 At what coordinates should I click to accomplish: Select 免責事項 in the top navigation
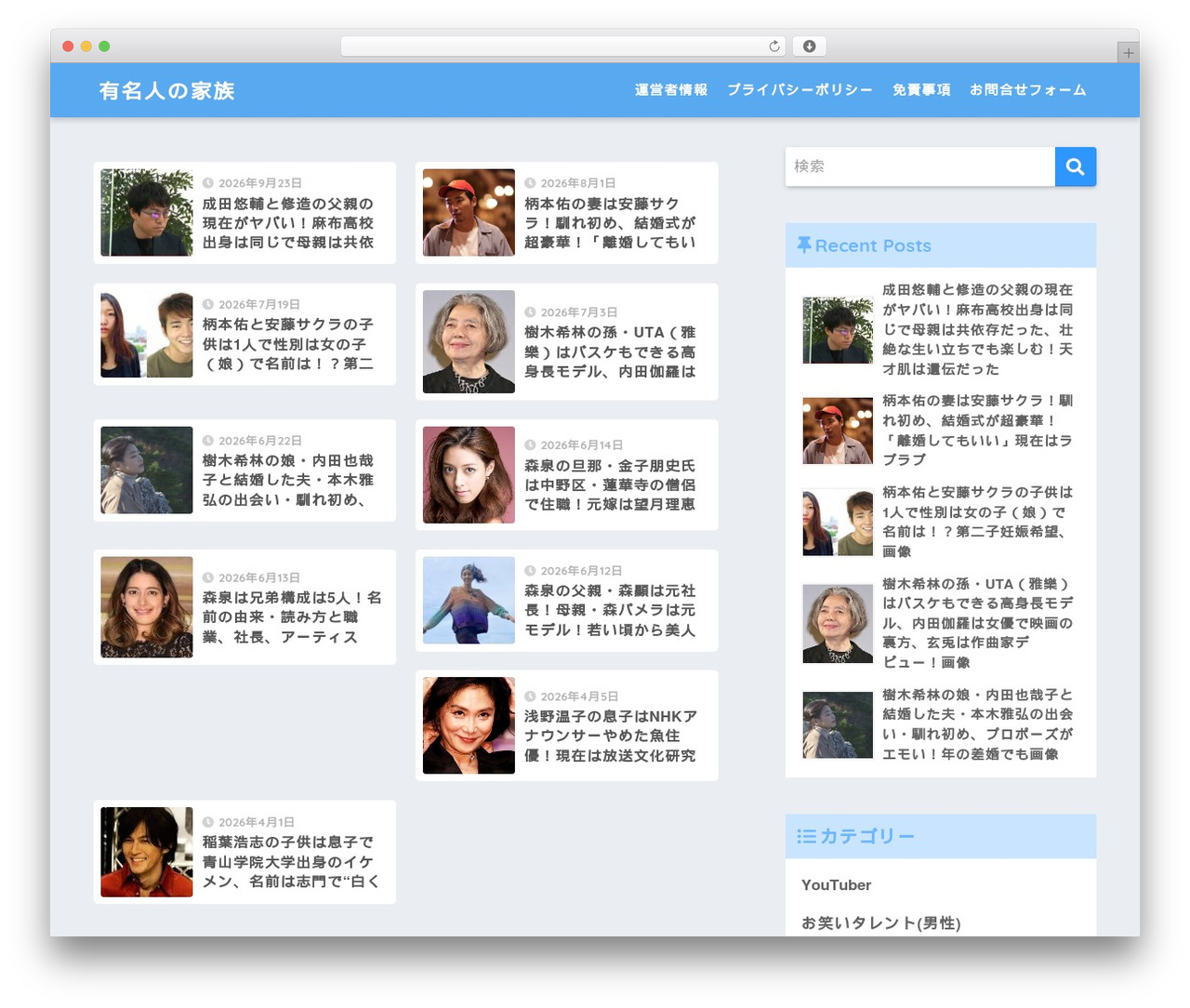tap(921, 90)
